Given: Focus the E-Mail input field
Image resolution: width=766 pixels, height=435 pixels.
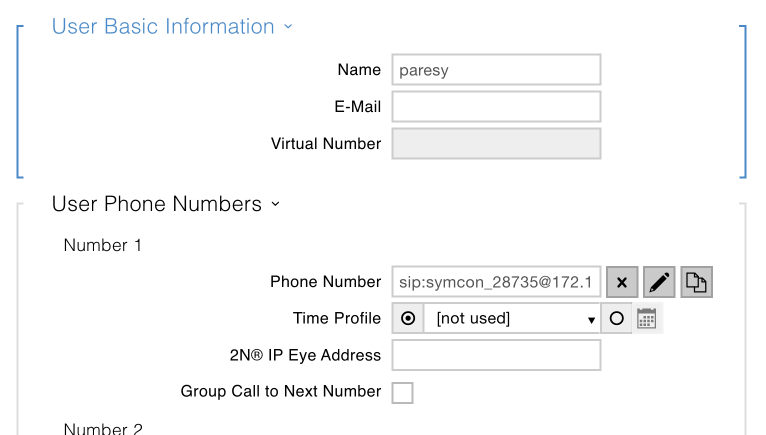Looking at the screenshot, I should pyautogui.click(x=496, y=107).
